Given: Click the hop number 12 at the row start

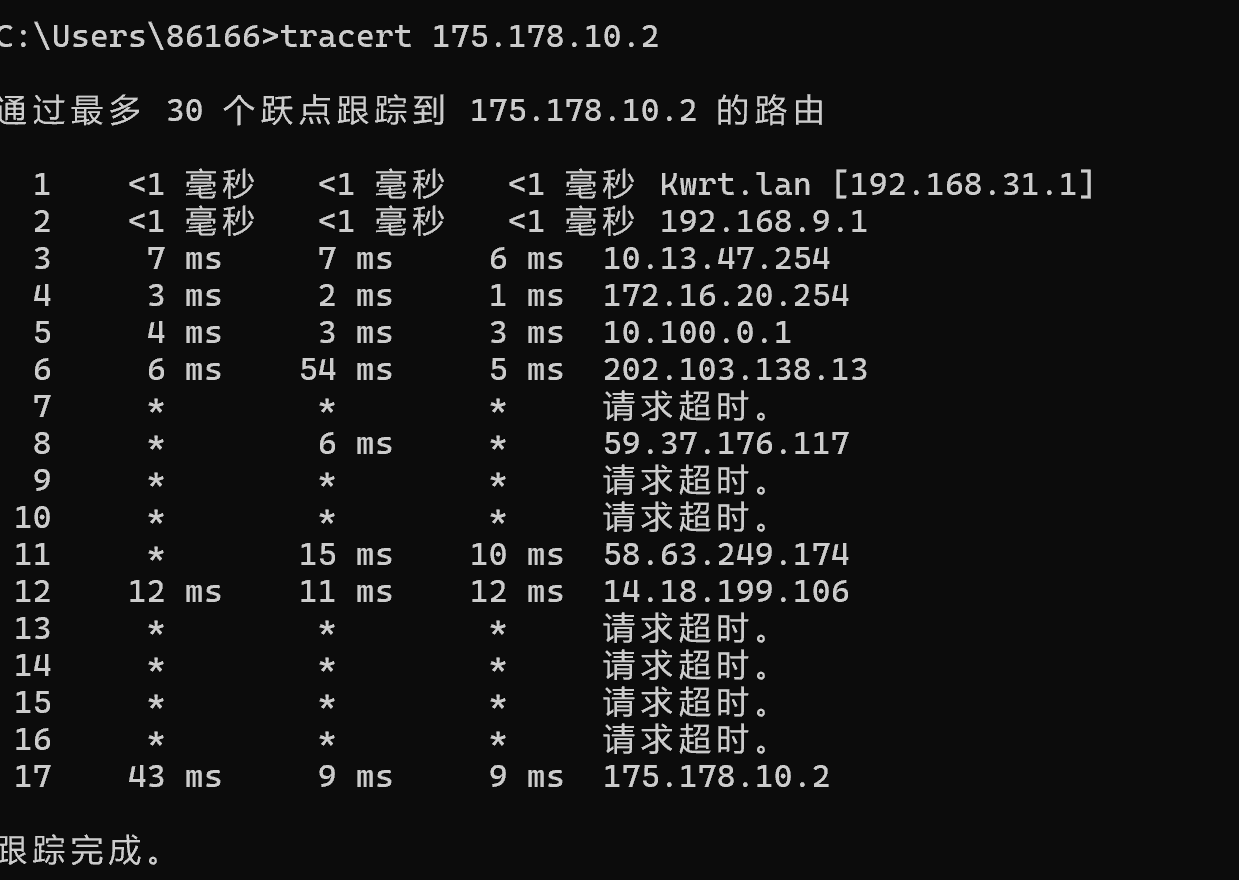Looking at the screenshot, I should coord(32,592).
